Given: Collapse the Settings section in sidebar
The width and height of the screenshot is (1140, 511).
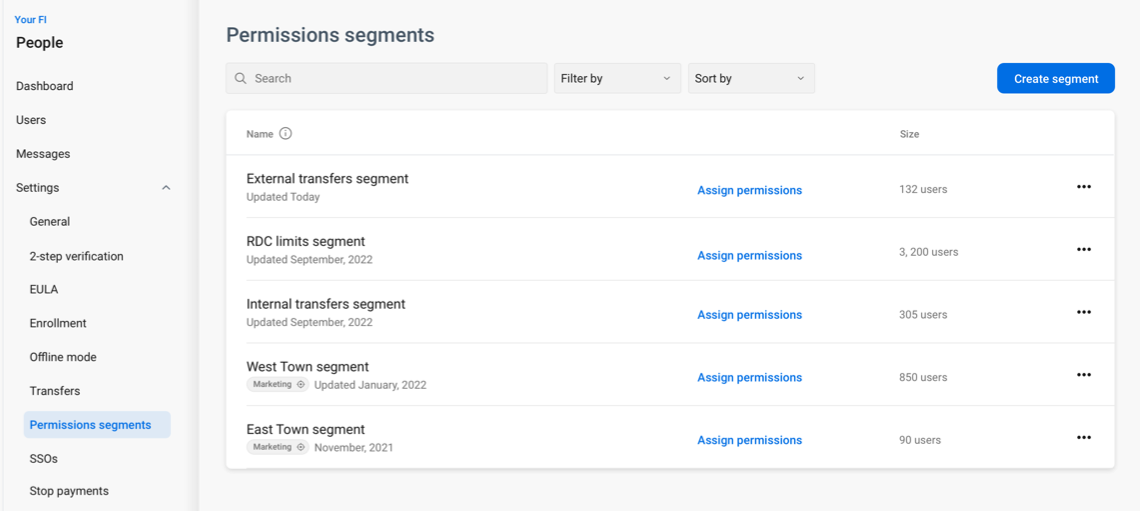Looking at the screenshot, I should [166, 188].
